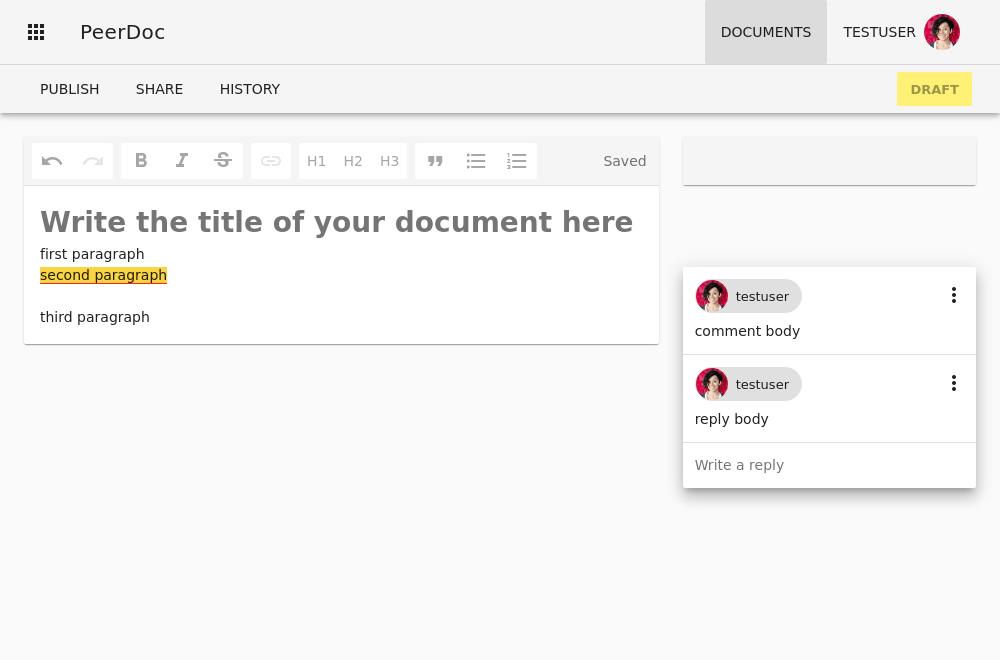1000x660 pixels.
Task: Toggle strikethrough formatting in the toolbar
Action: (223, 161)
